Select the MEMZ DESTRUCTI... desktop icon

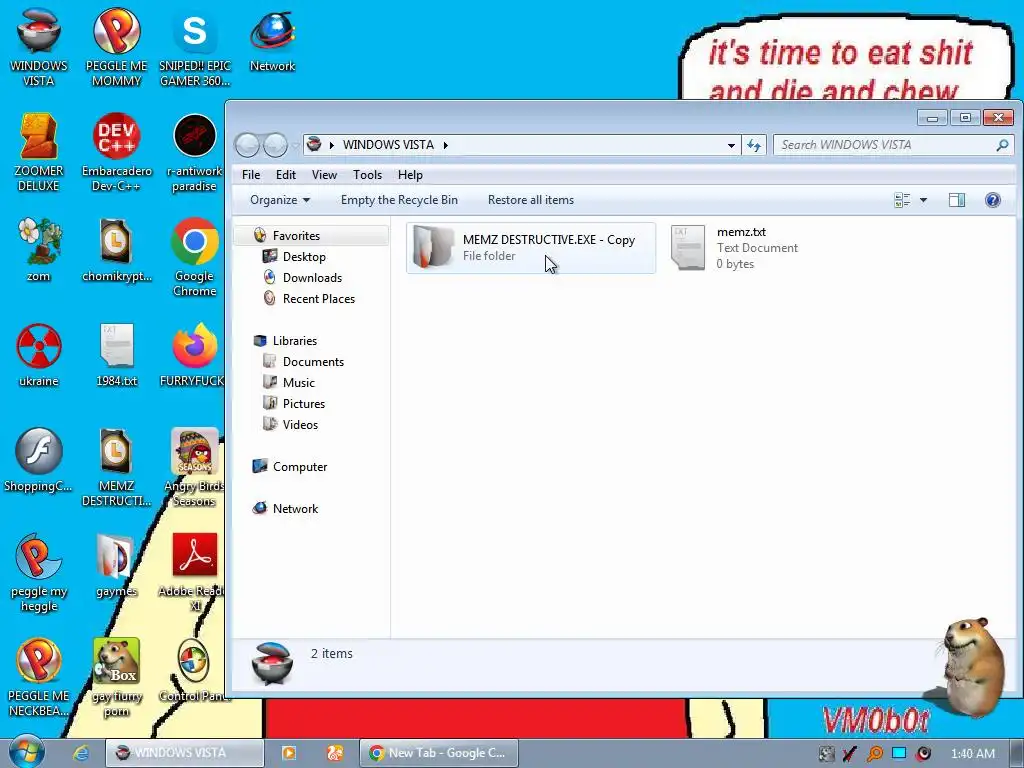click(x=116, y=468)
